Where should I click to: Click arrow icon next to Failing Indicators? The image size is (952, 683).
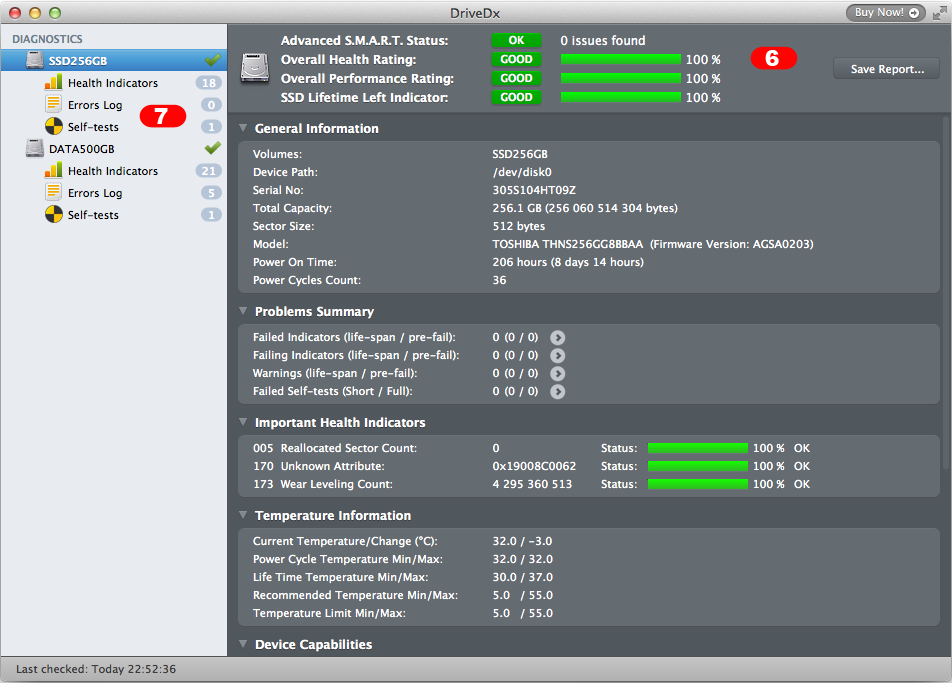(x=557, y=356)
